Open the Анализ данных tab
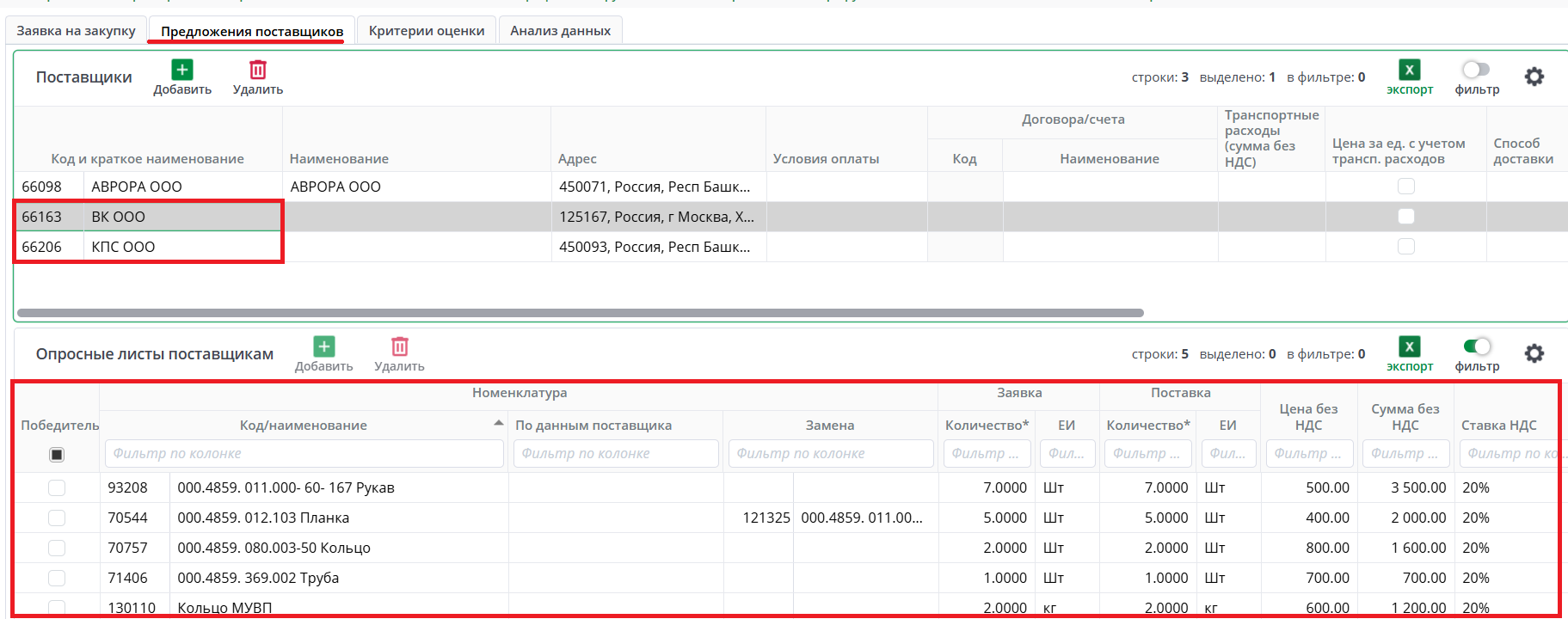 point(560,31)
